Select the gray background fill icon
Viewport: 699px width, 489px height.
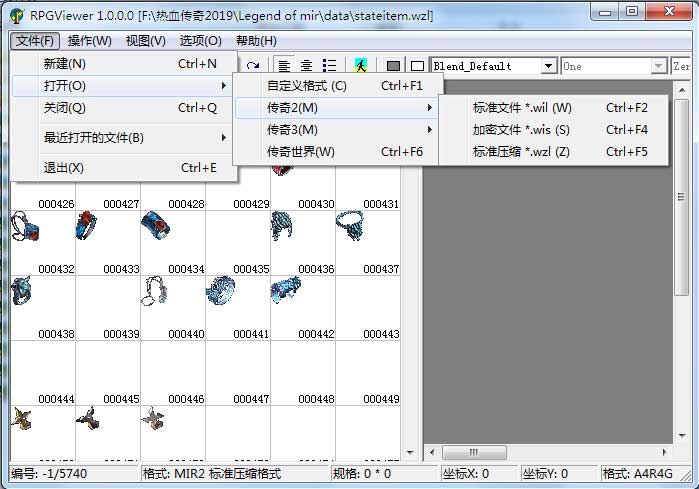pyautogui.click(x=393, y=66)
